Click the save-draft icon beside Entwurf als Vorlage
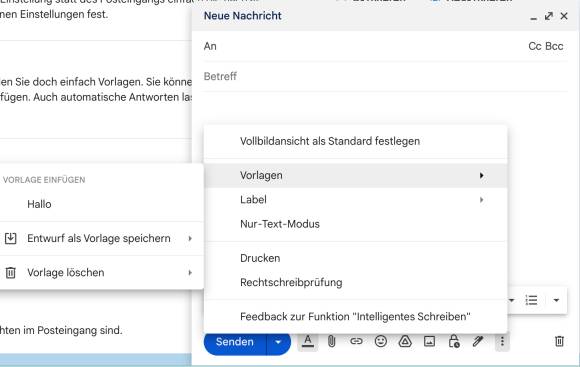580x367 pixels. (x=11, y=239)
